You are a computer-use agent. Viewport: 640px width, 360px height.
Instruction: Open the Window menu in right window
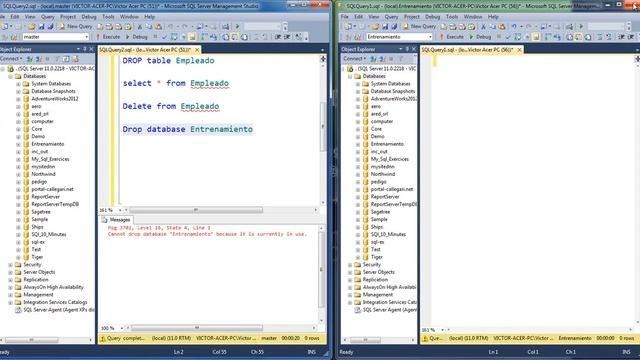pos(473,17)
